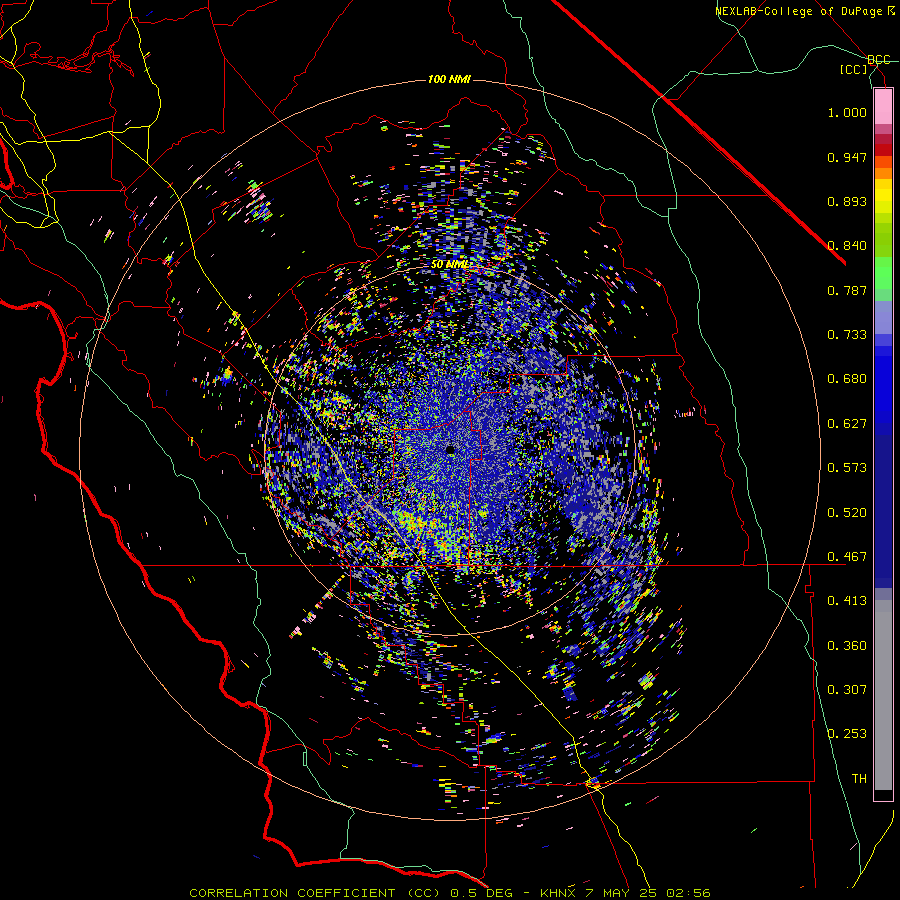The image size is (900, 900).
Task: Select the 0.413 color scale value
Action: click(x=847, y=601)
